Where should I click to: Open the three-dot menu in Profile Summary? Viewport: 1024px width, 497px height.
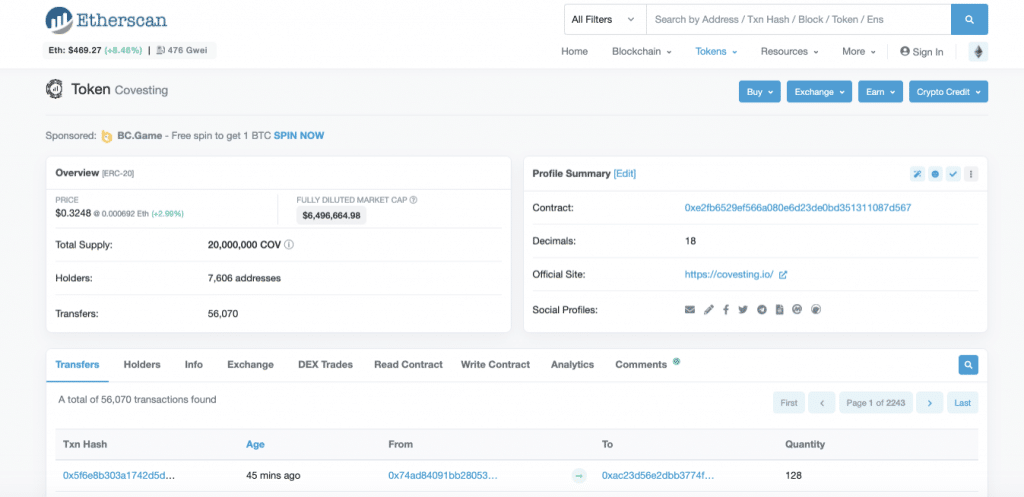[971, 174]
